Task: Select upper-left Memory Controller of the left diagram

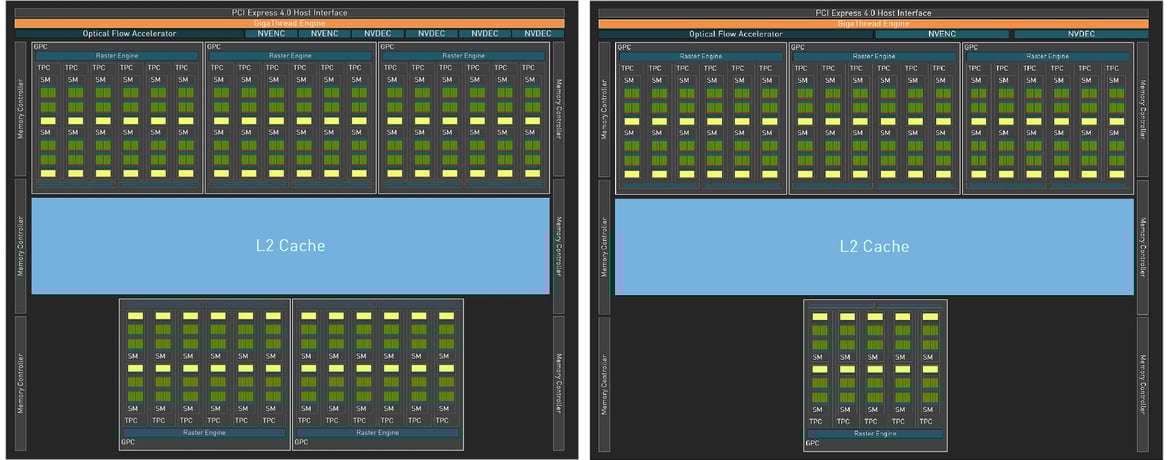Action: click(20, 109)
